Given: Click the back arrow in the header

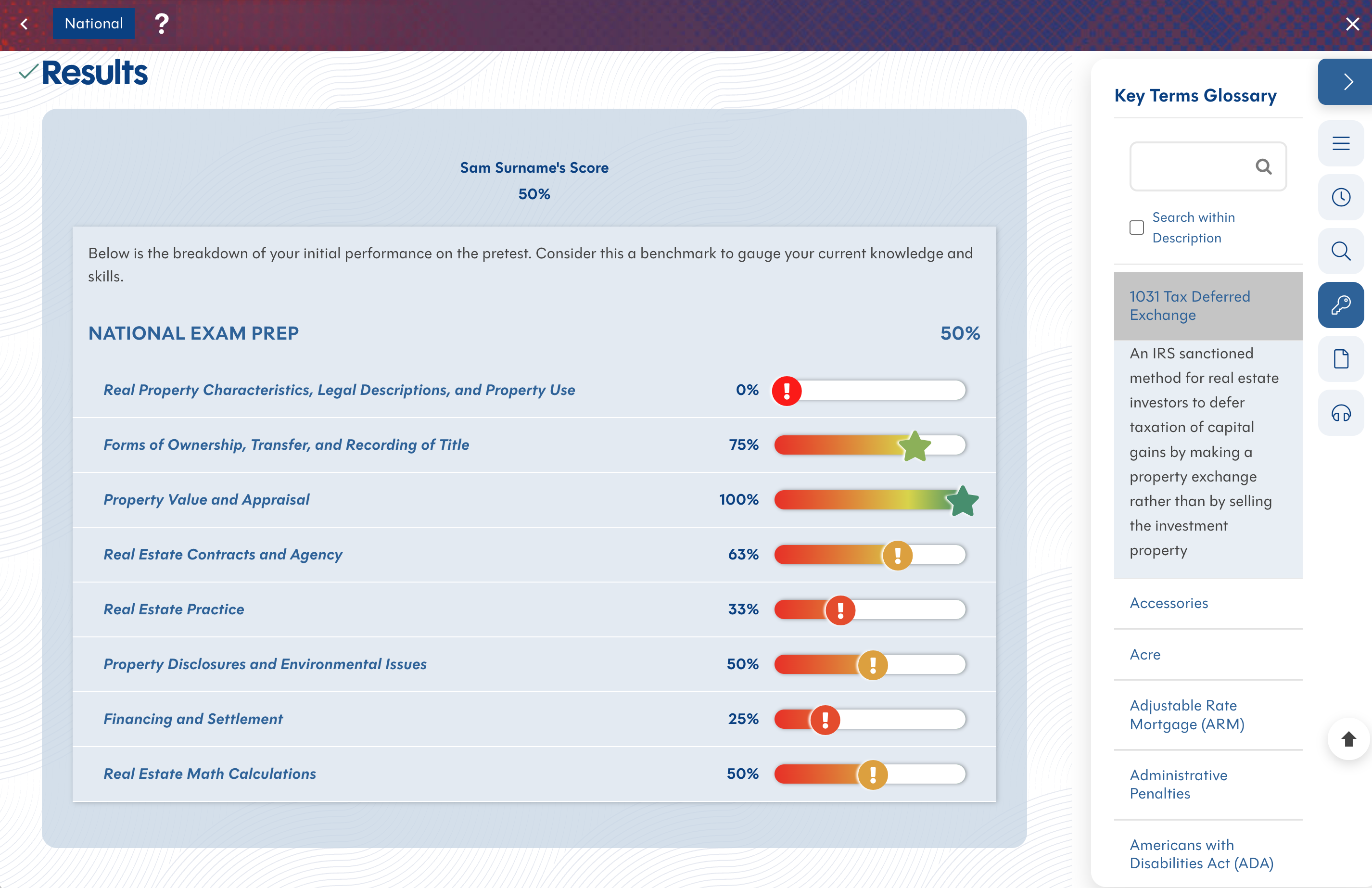Looking at the screenshot, I should (x=24, y=24).
